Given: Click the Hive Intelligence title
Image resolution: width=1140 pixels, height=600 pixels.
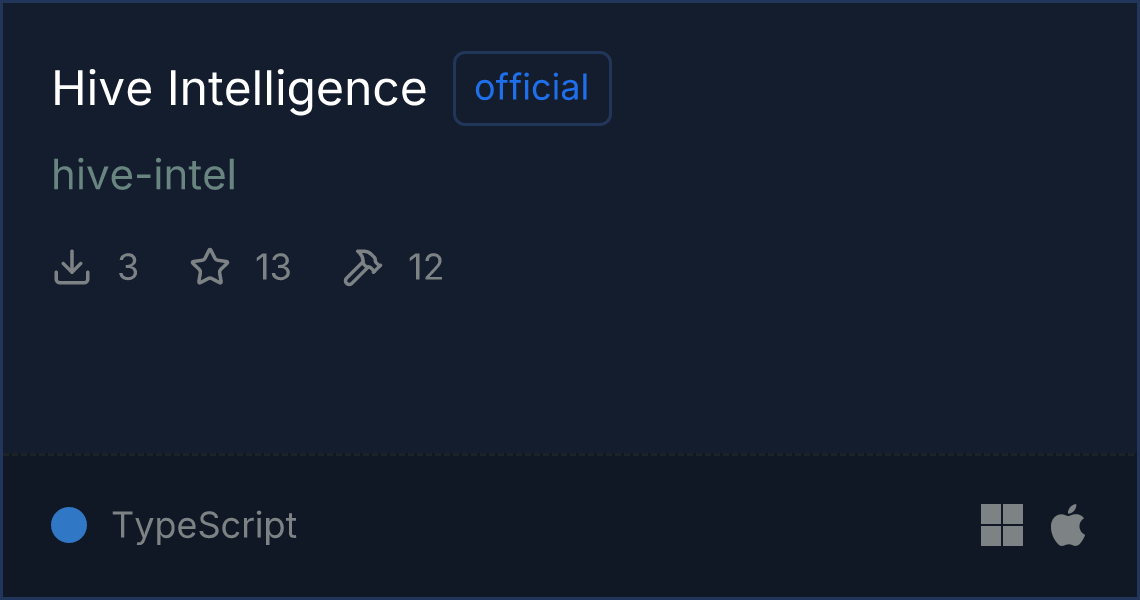Looking at the screenshot, I should click(x=240, y=88).
